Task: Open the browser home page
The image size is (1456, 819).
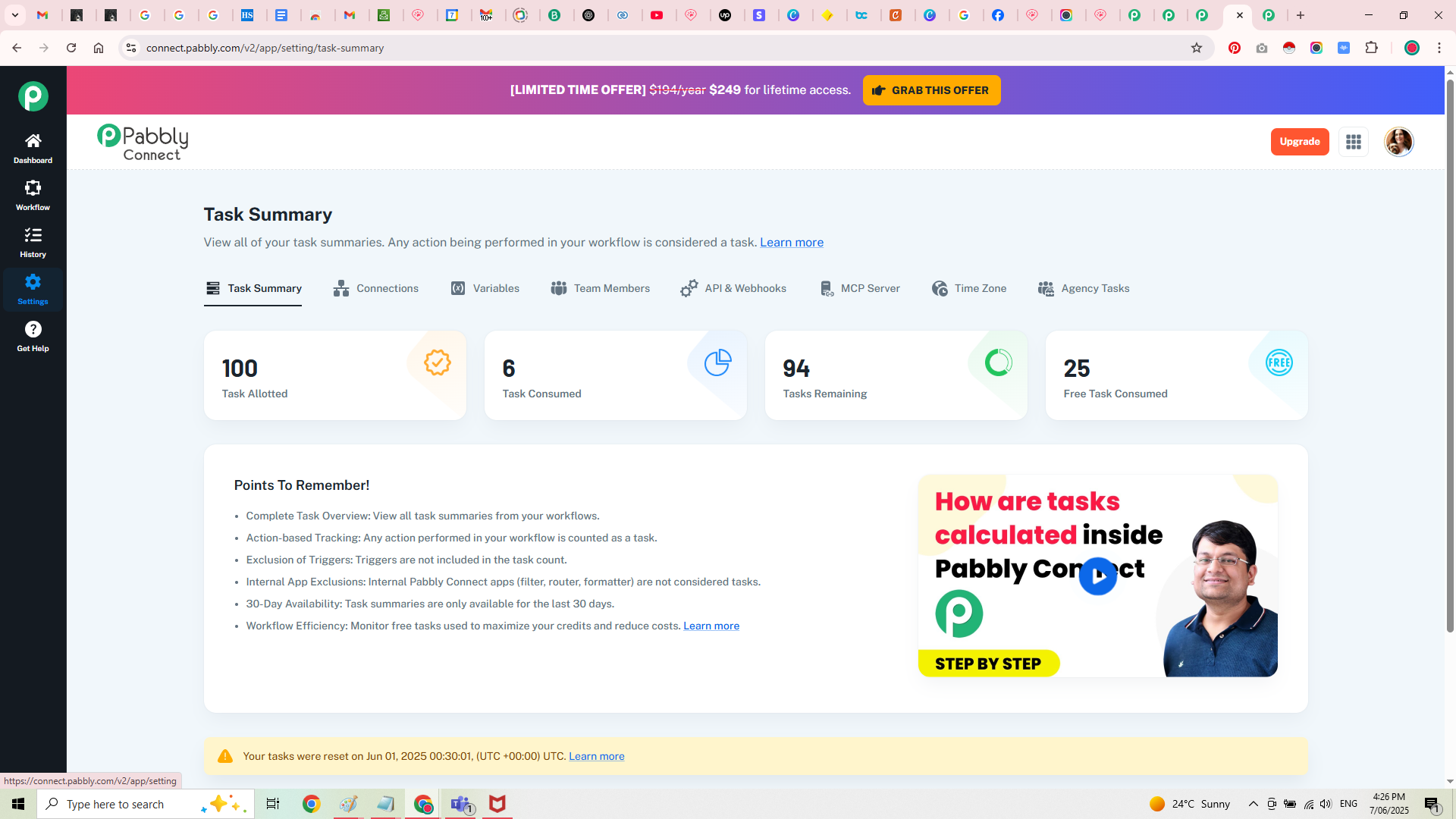Action: [x=99, y=48]
